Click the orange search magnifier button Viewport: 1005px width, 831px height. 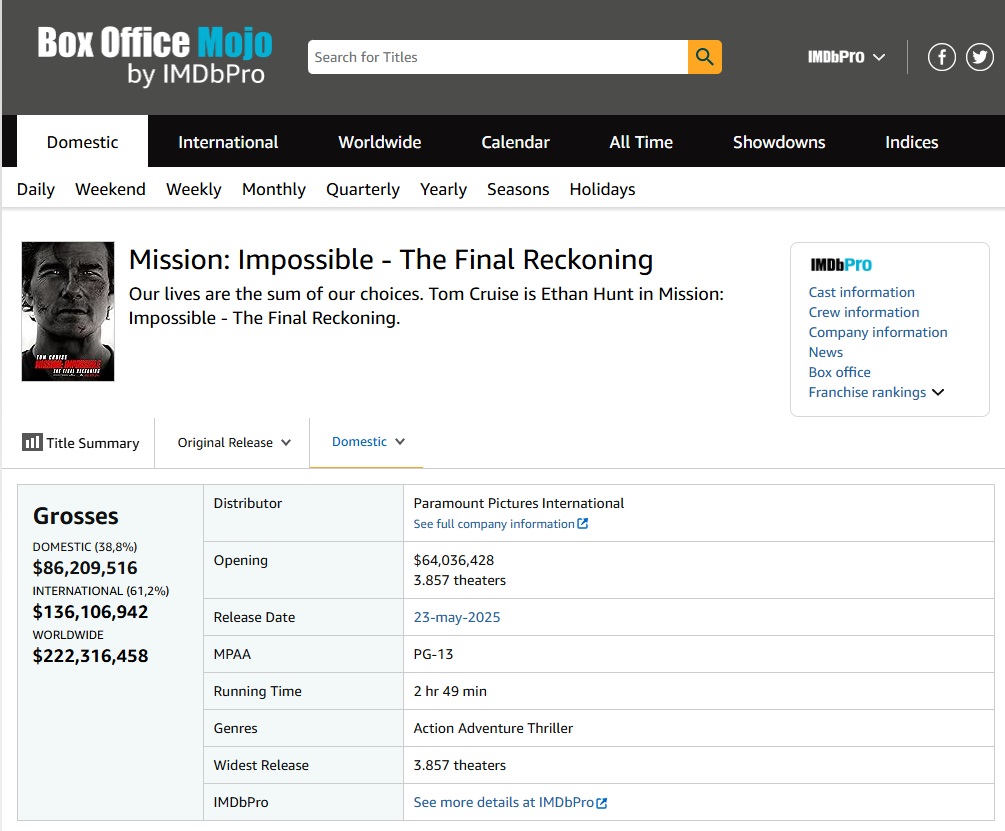704,57
